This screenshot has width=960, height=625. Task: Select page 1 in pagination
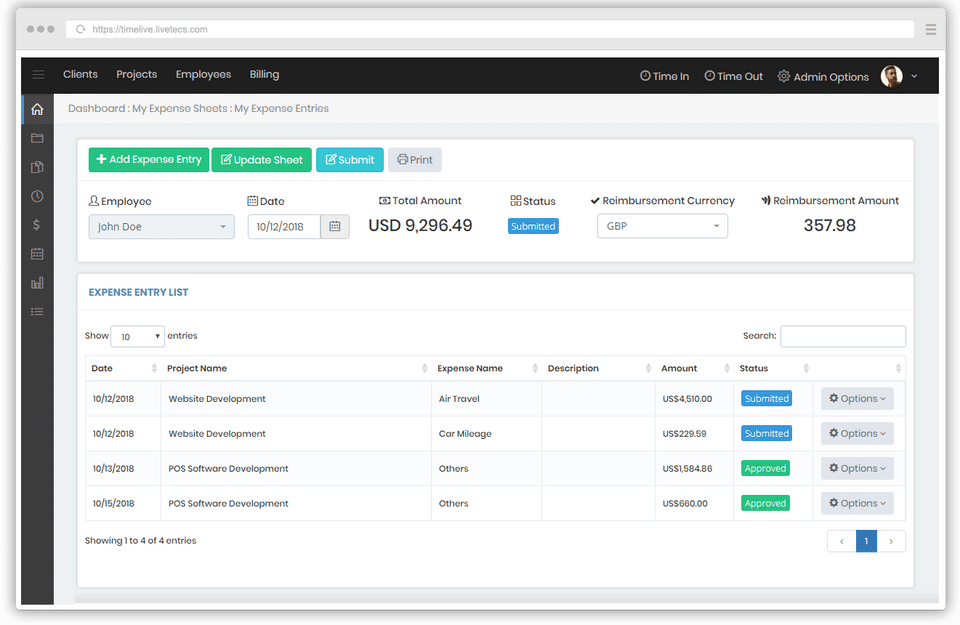tap(866, 541)
